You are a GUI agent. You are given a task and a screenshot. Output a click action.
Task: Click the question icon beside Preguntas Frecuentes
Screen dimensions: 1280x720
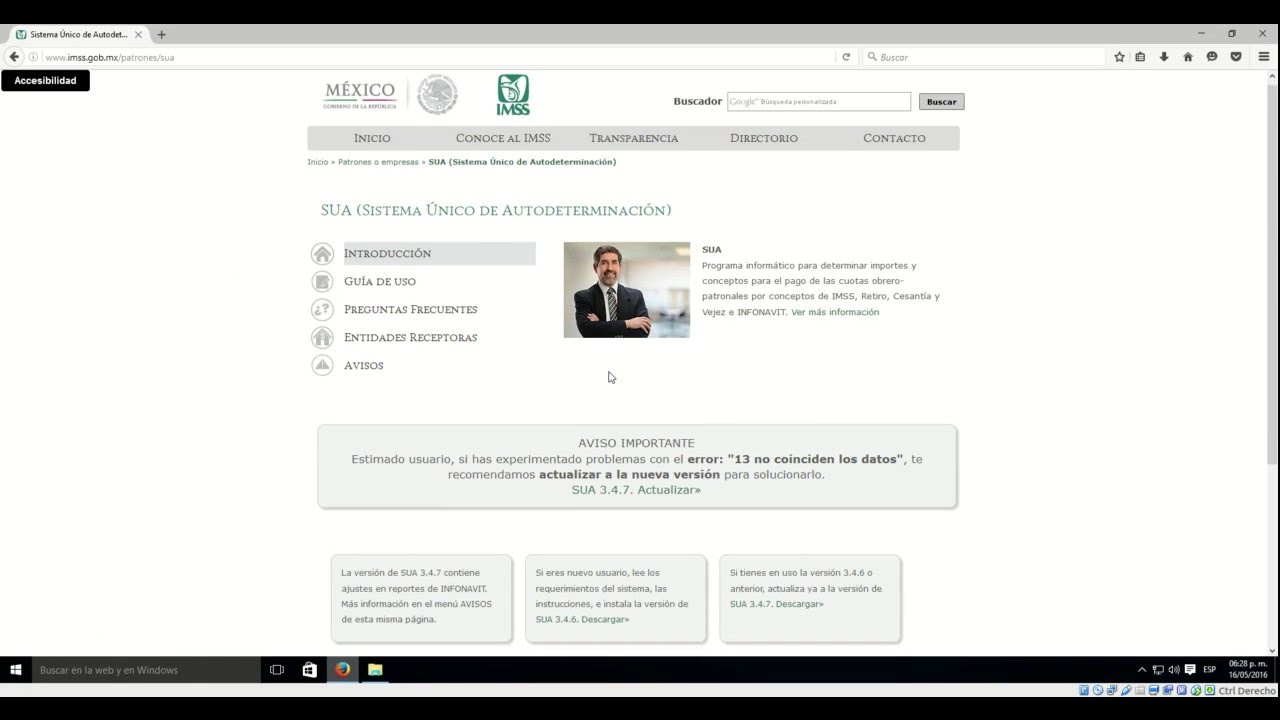point(322,310)
